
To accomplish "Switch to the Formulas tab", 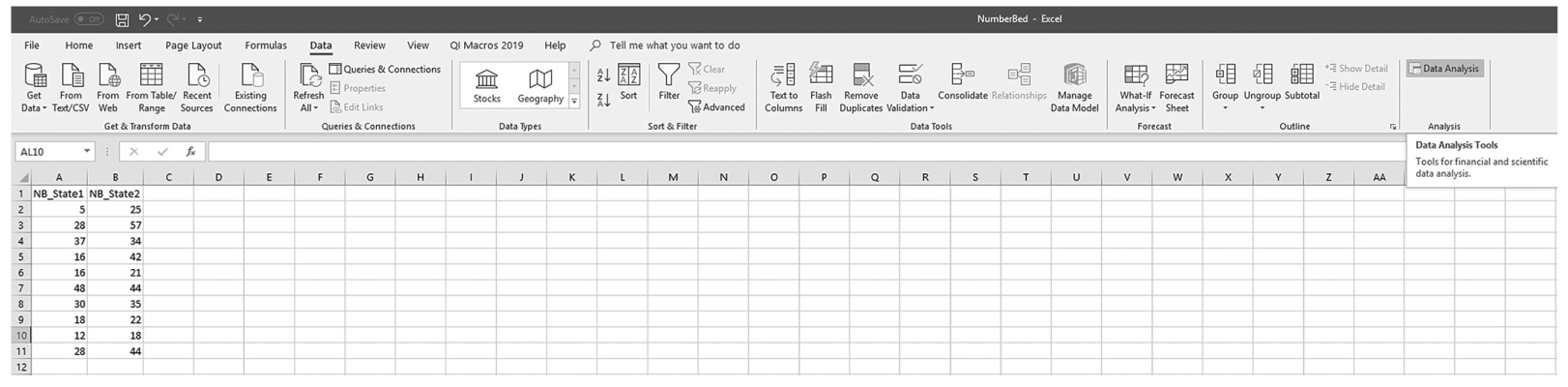I will [x=266, y=45].
